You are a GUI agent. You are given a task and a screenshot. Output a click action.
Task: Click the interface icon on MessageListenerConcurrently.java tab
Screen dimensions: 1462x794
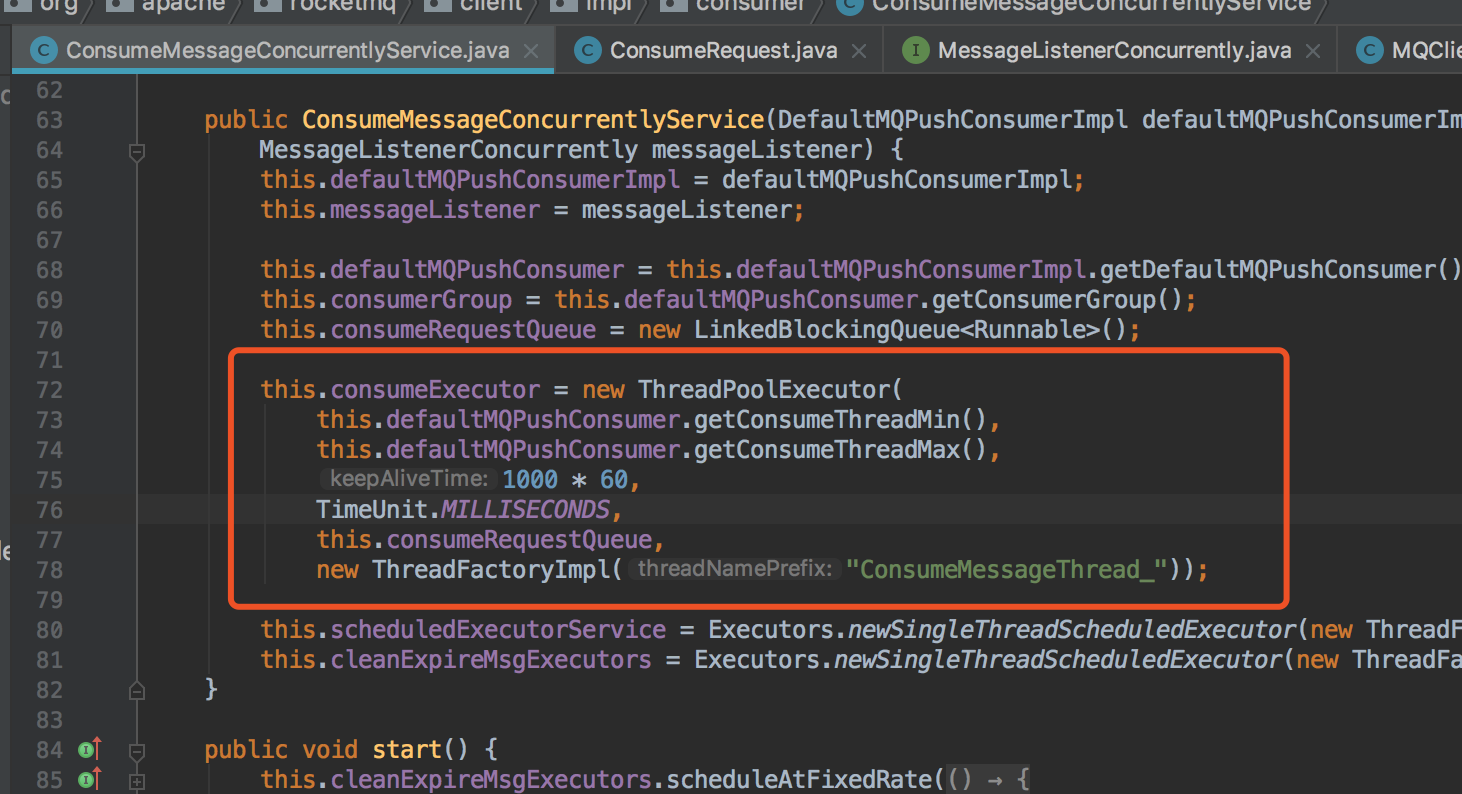coord(915,50)
